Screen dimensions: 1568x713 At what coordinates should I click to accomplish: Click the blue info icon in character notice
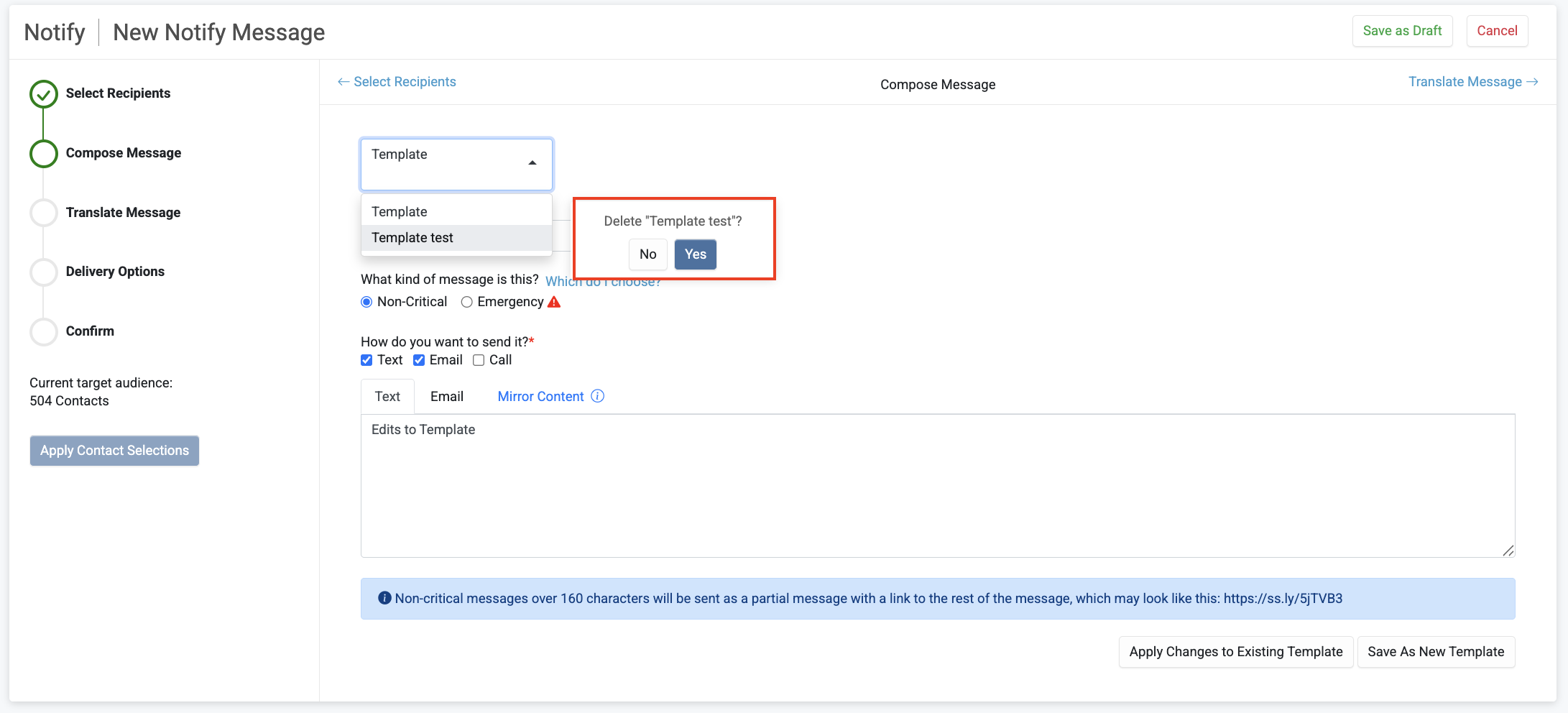pos(384,598)
